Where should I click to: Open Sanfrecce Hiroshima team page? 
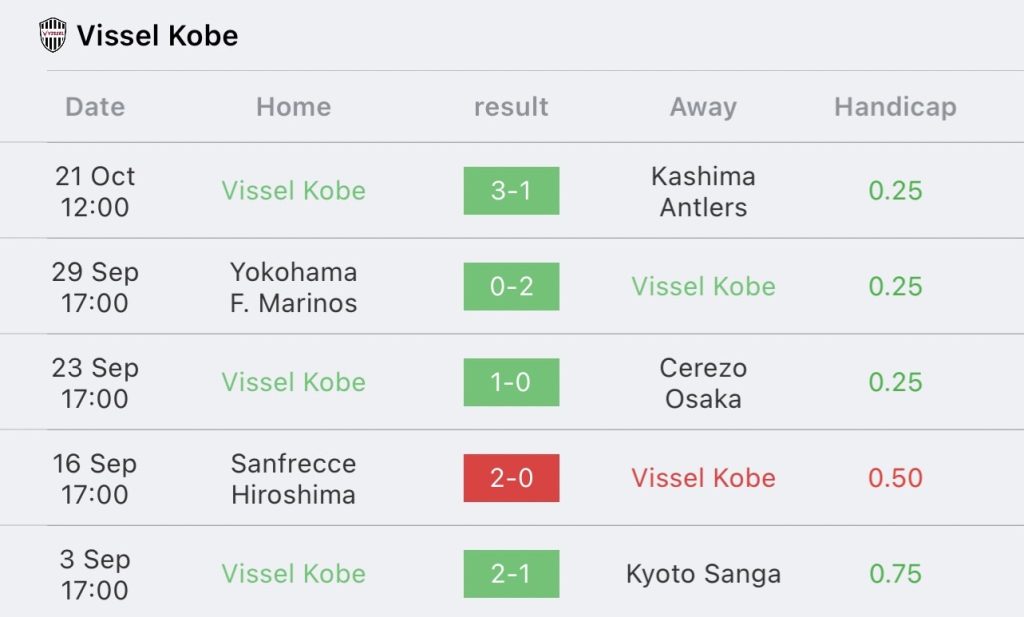pos(294,479)
